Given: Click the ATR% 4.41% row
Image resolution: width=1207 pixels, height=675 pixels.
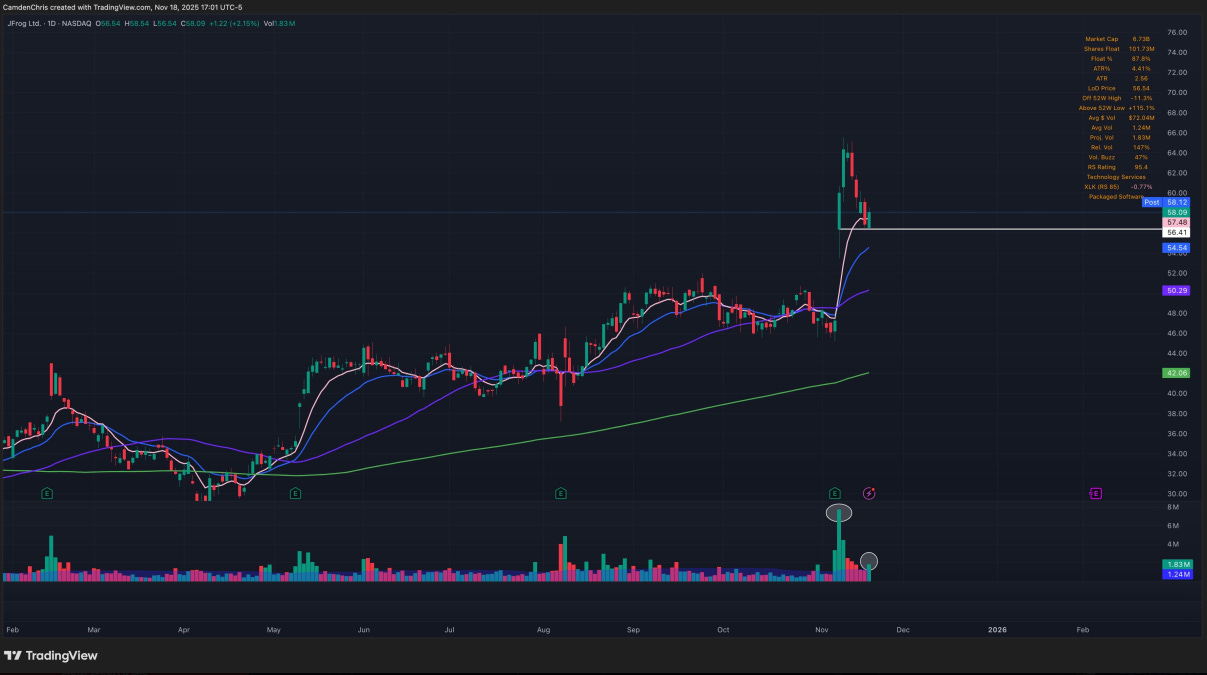Looking at the screenshot, I should pos(1121,69).
